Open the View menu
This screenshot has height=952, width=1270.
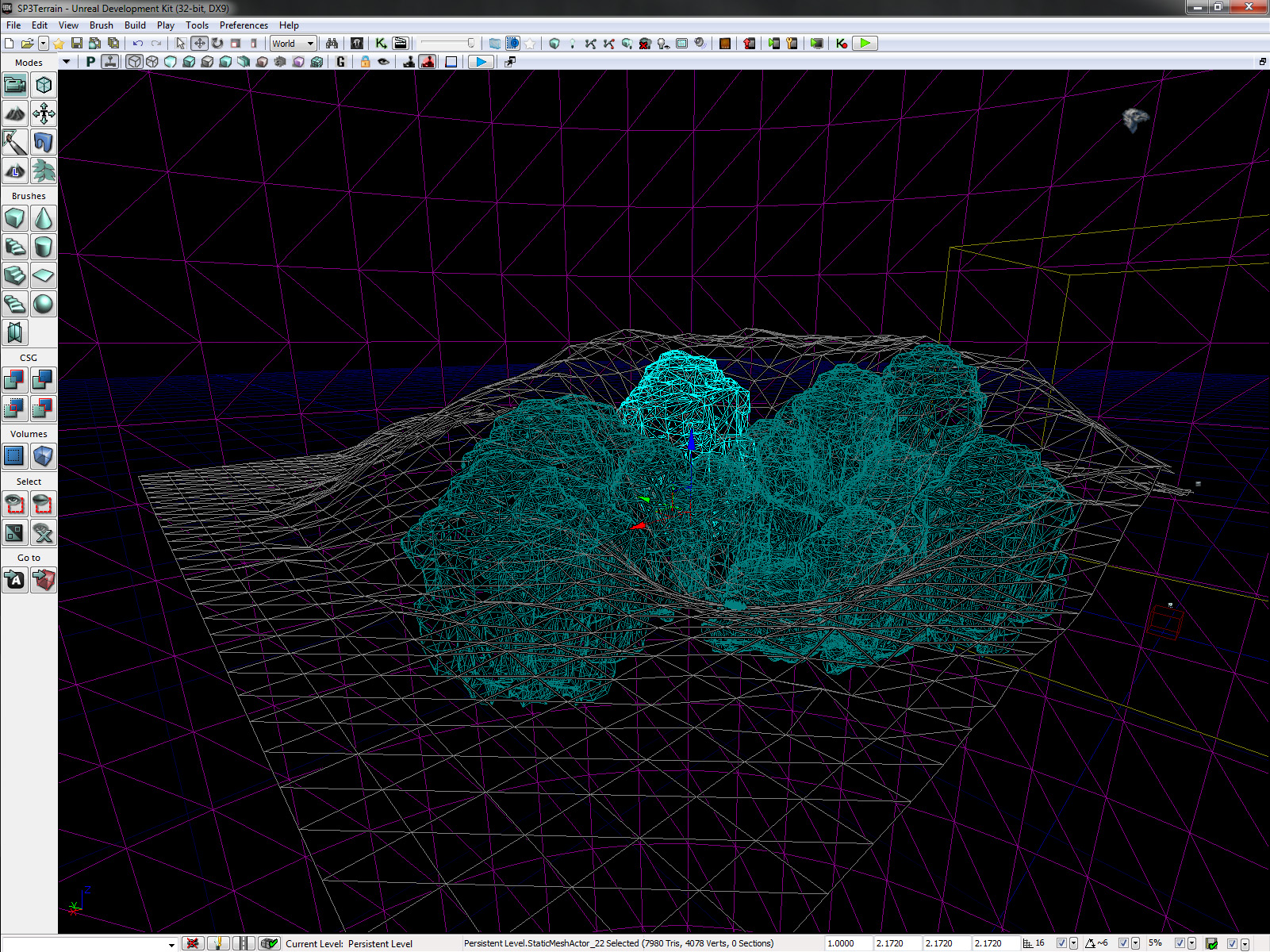[x=69, y=25]
